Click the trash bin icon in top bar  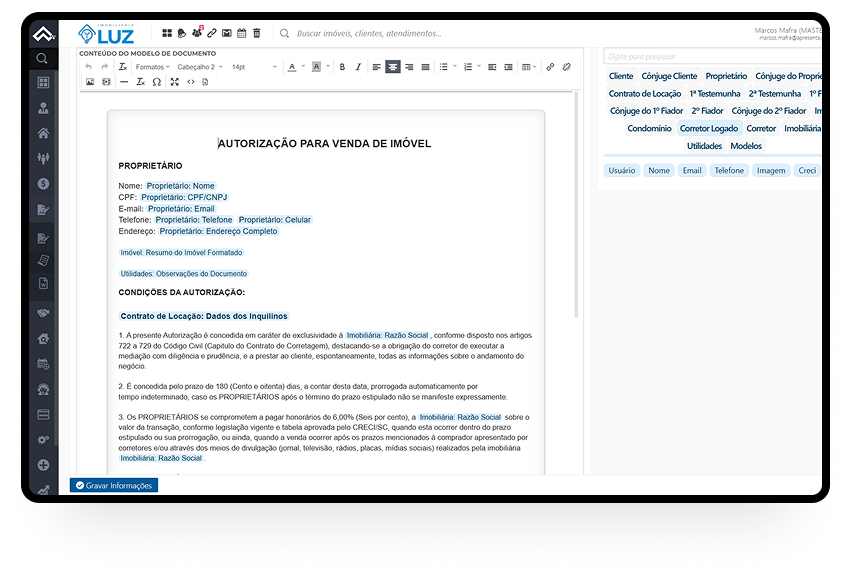click(x=257, y=33)
